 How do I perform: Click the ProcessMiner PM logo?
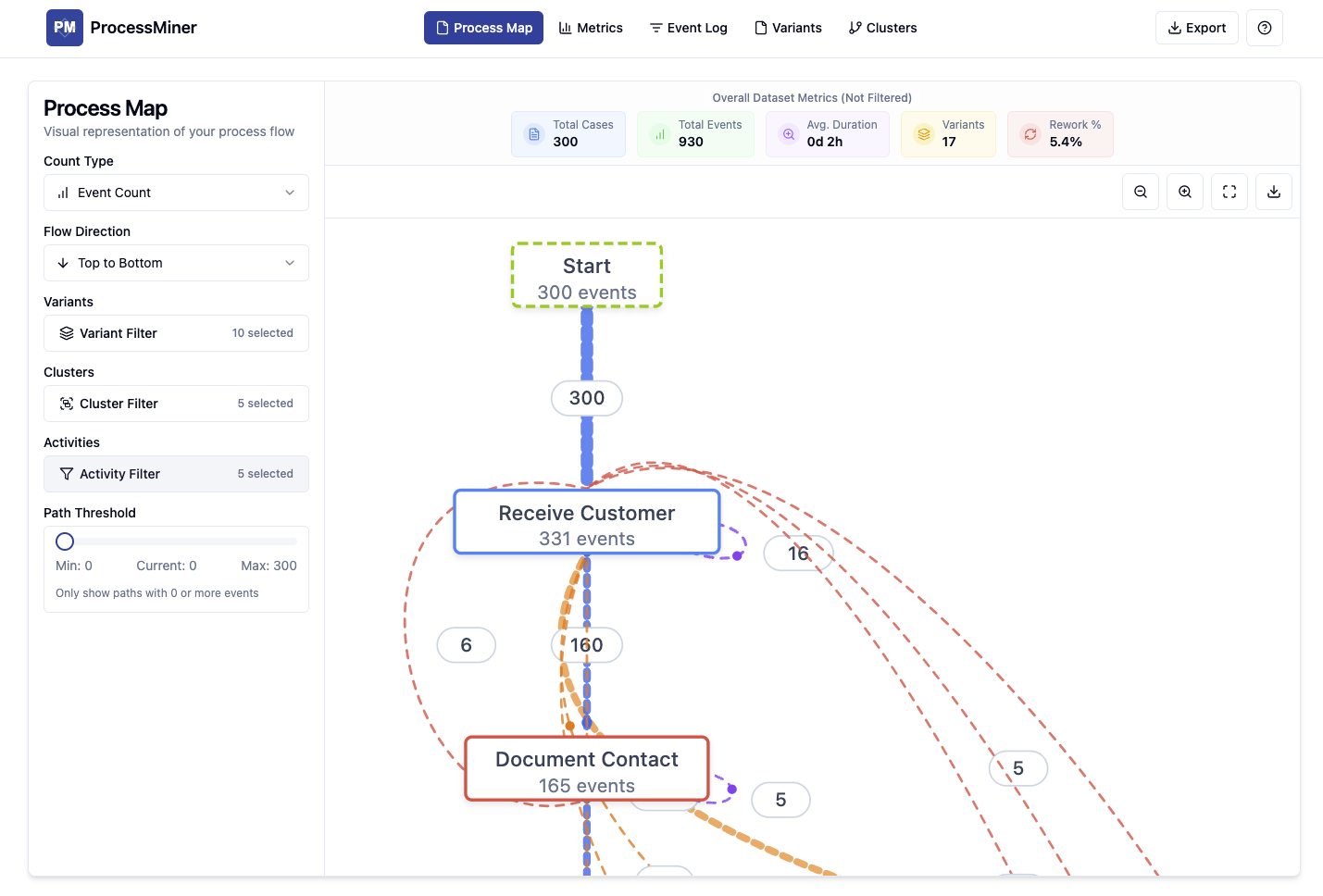point(65,28)
